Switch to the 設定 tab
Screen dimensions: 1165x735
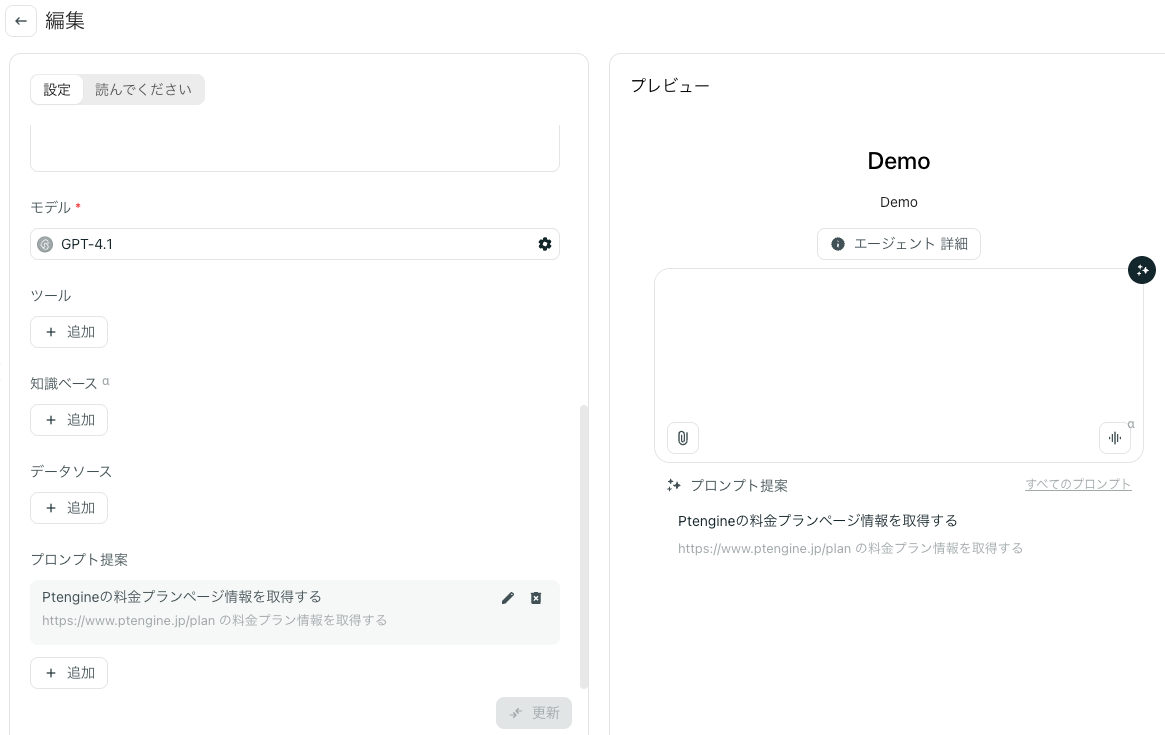pyautogui.click(x=57, y=90)
